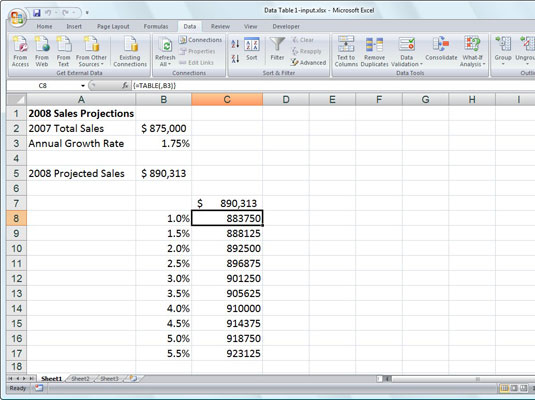Sort Z to A descending
Image resolution: width=535 pixels, height=400 pixels.
click(x=235, y=58)
